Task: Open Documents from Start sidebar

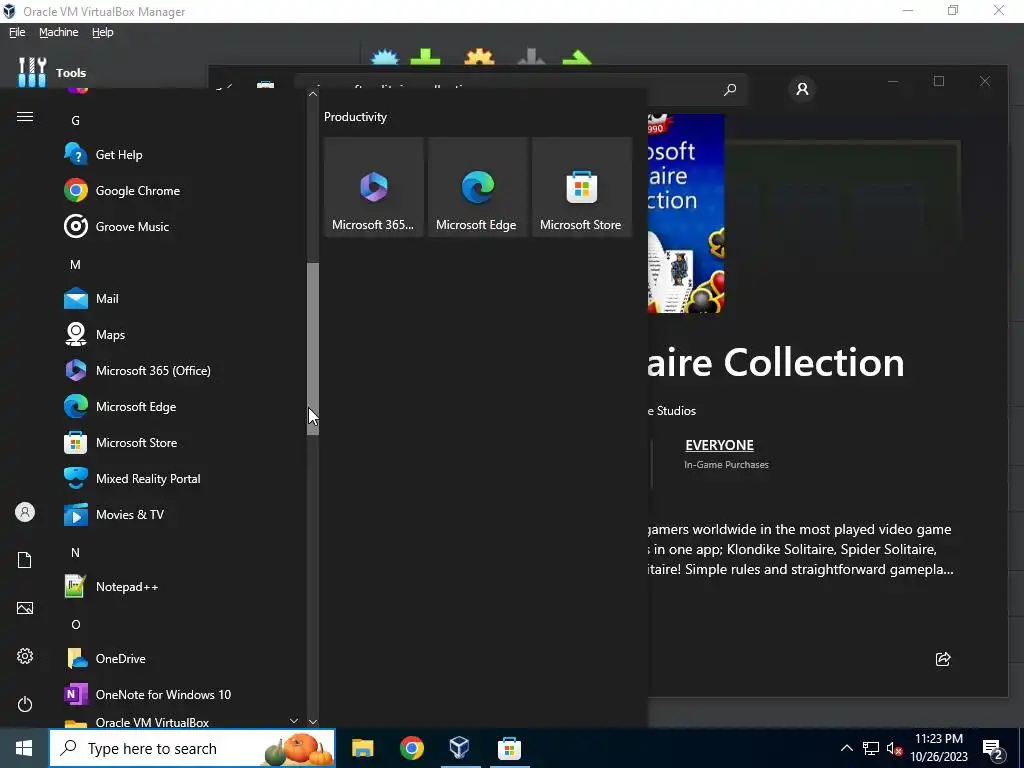Action: pyautogui.click(x=25, y=560)
